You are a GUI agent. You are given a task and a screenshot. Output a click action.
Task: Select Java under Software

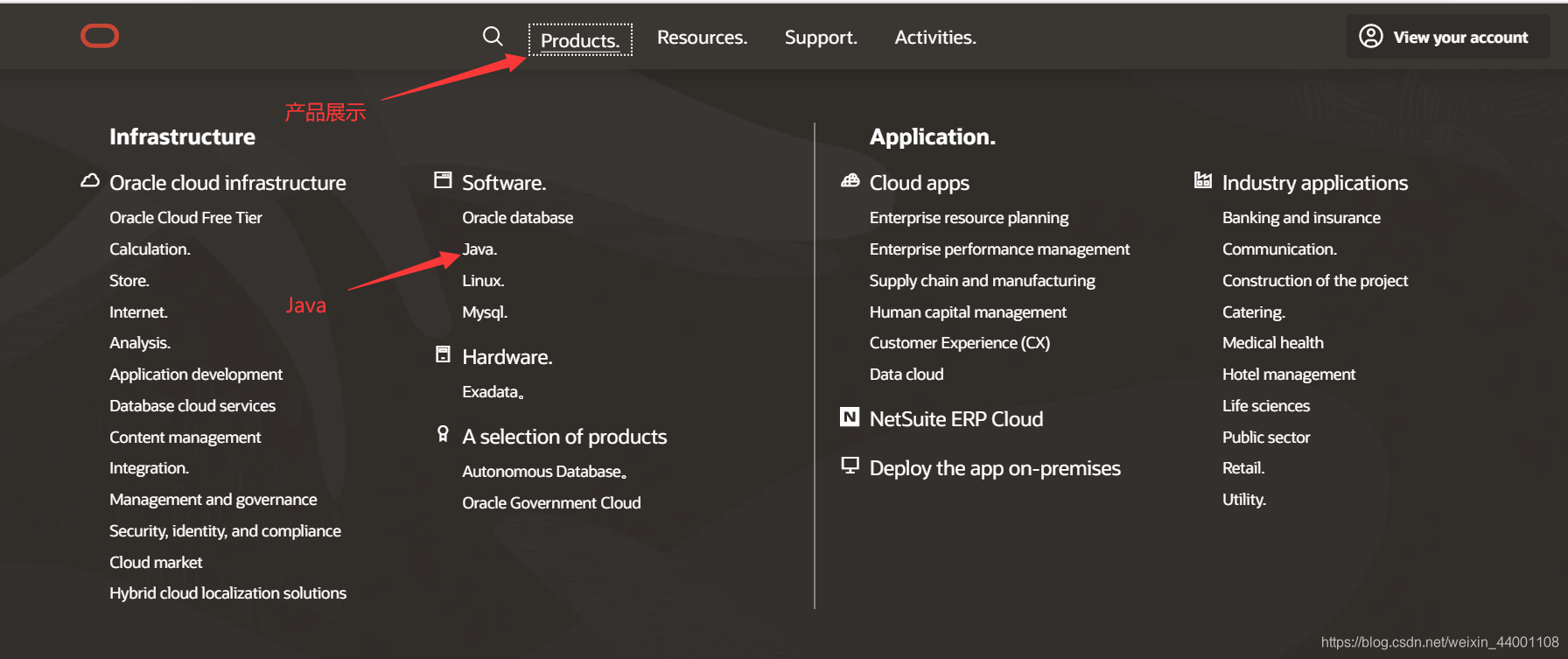tap(479, 249)
